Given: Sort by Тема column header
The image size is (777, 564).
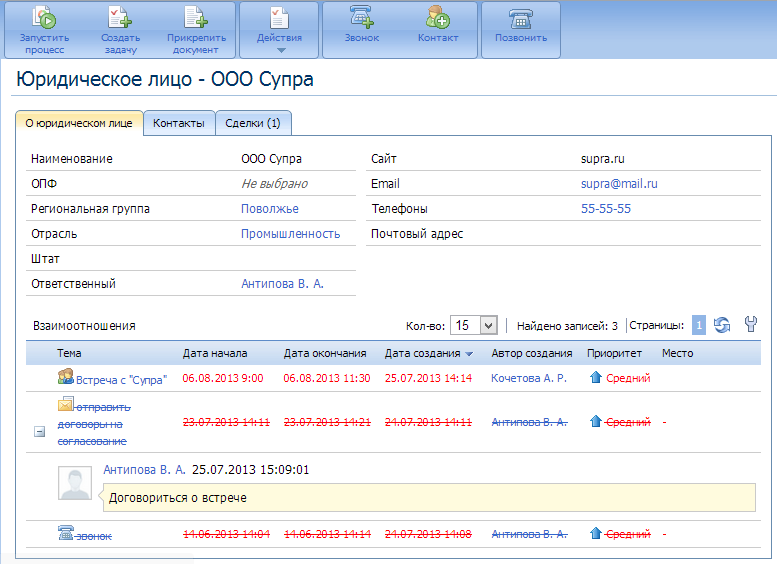Looking at the screenshot, I should [x=69, y=353].
